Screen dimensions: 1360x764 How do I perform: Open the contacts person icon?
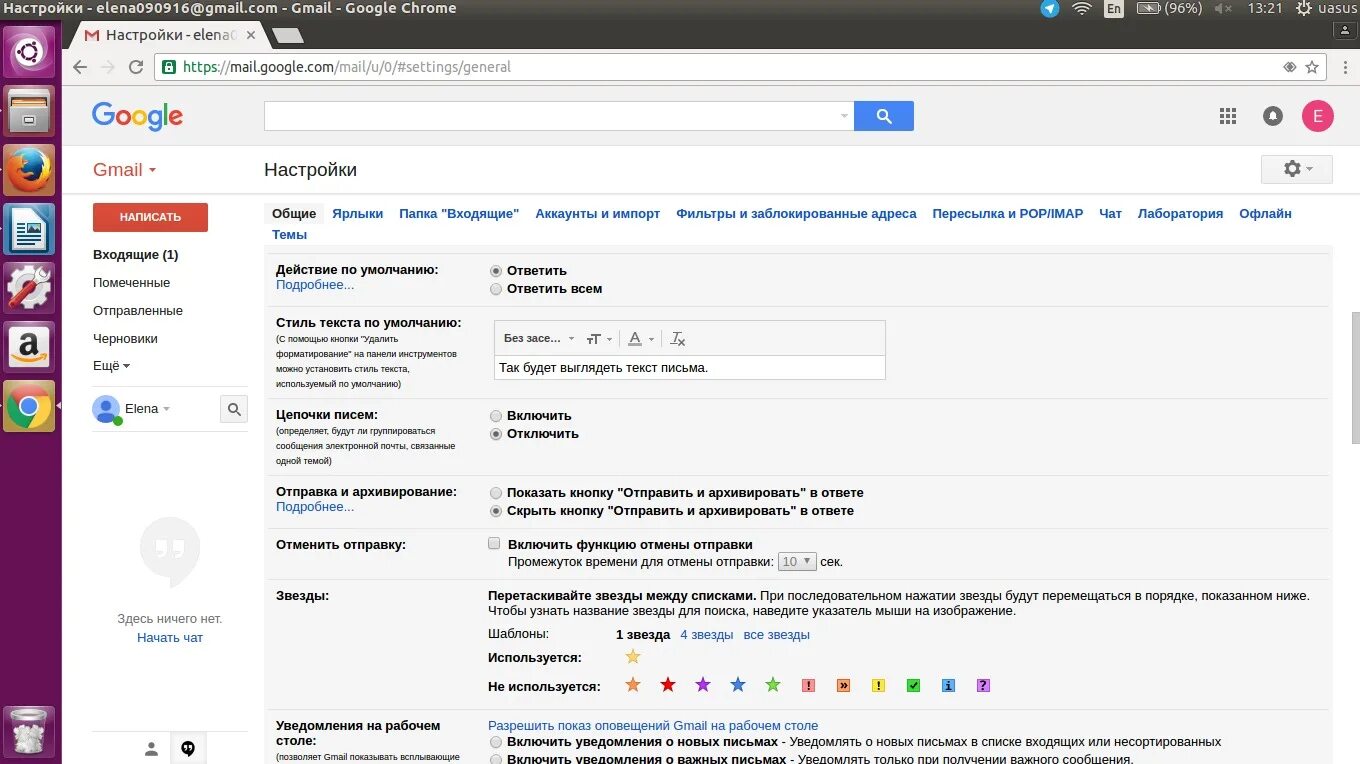click(x=152, y=748)
